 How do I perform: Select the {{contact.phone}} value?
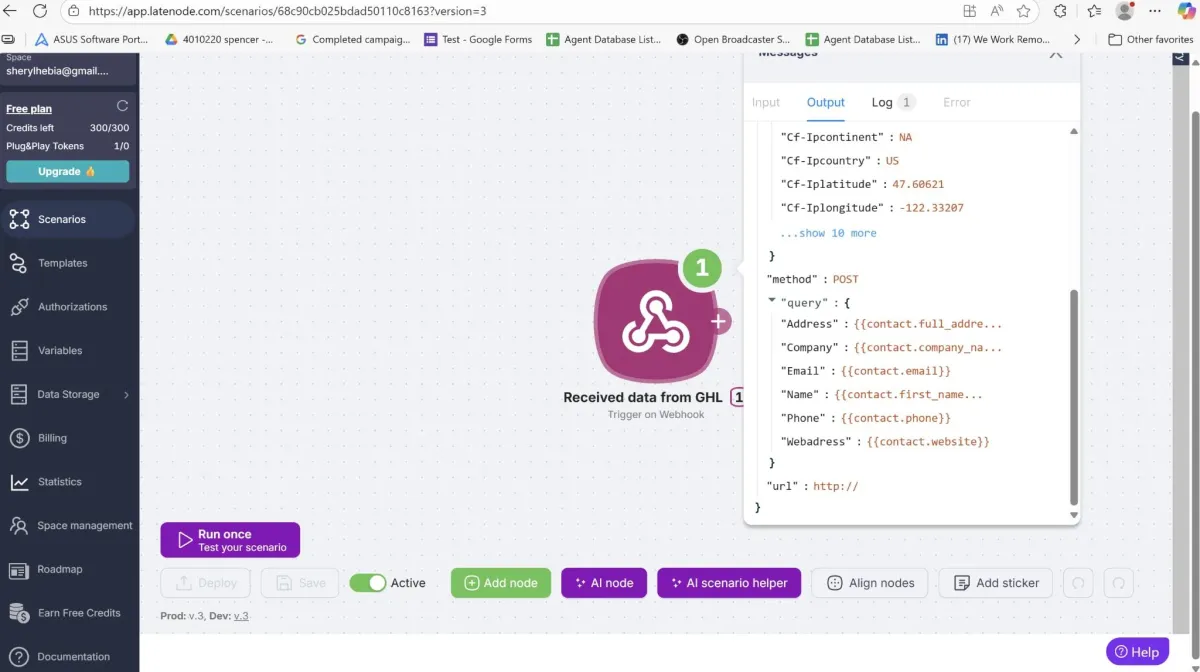[x=896, y=418]
